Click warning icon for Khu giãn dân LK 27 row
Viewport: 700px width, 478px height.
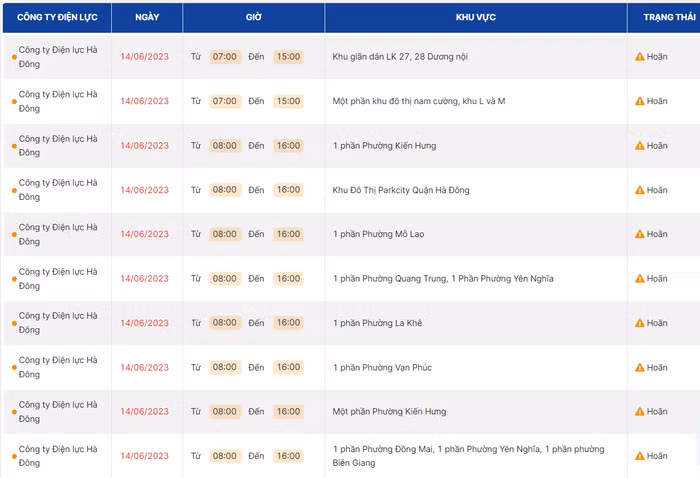coord(640,57)
